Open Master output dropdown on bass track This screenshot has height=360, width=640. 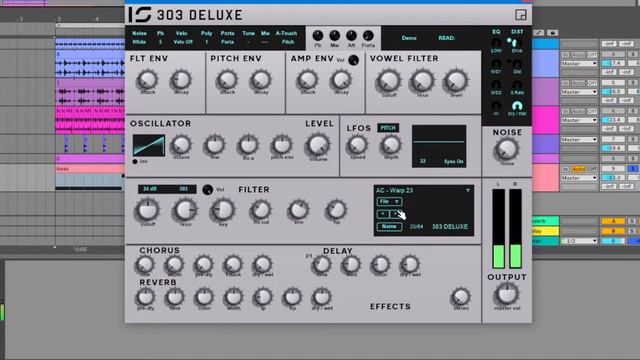579,178
